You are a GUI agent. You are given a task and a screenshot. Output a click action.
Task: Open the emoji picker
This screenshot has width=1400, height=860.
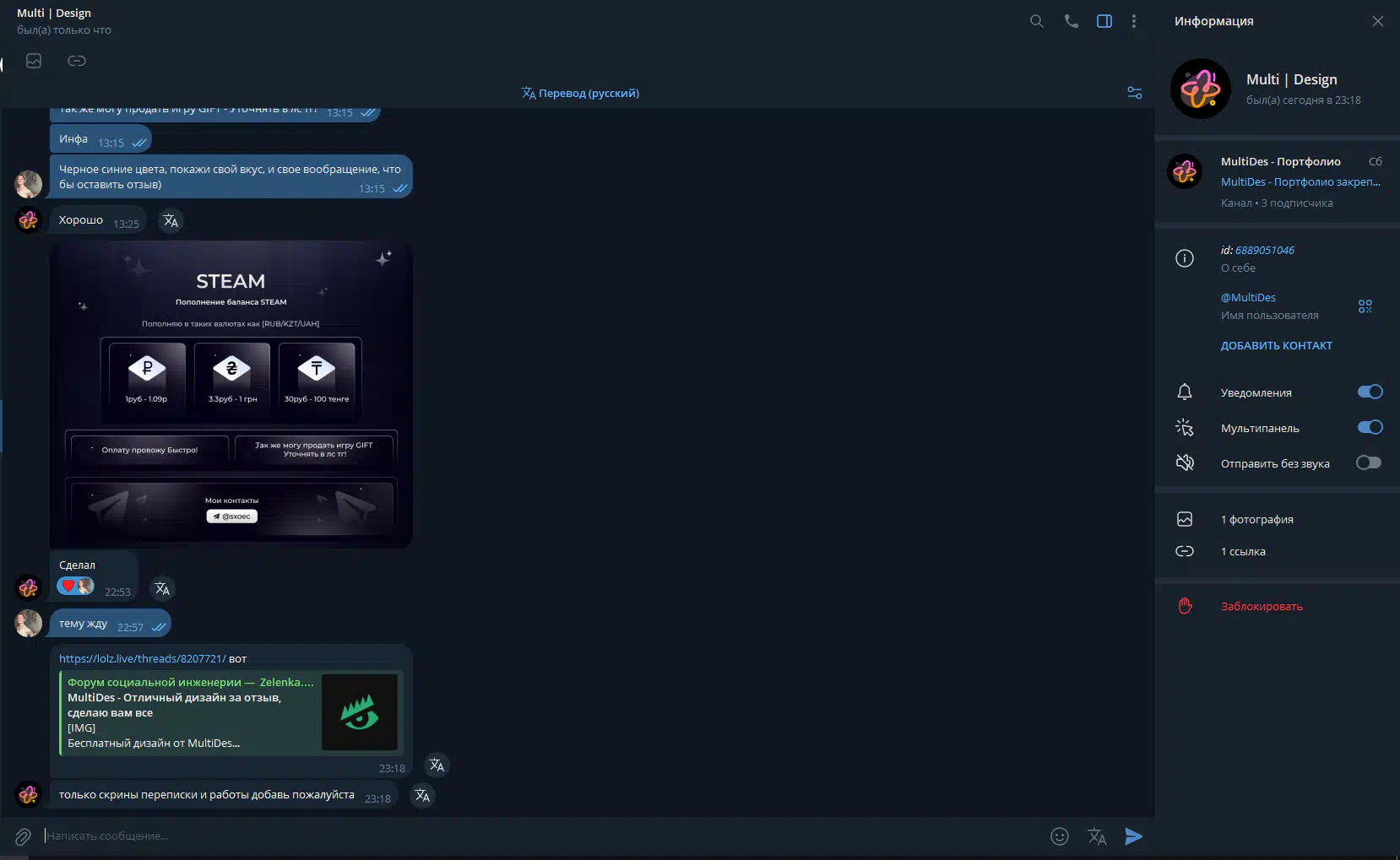1060,836
